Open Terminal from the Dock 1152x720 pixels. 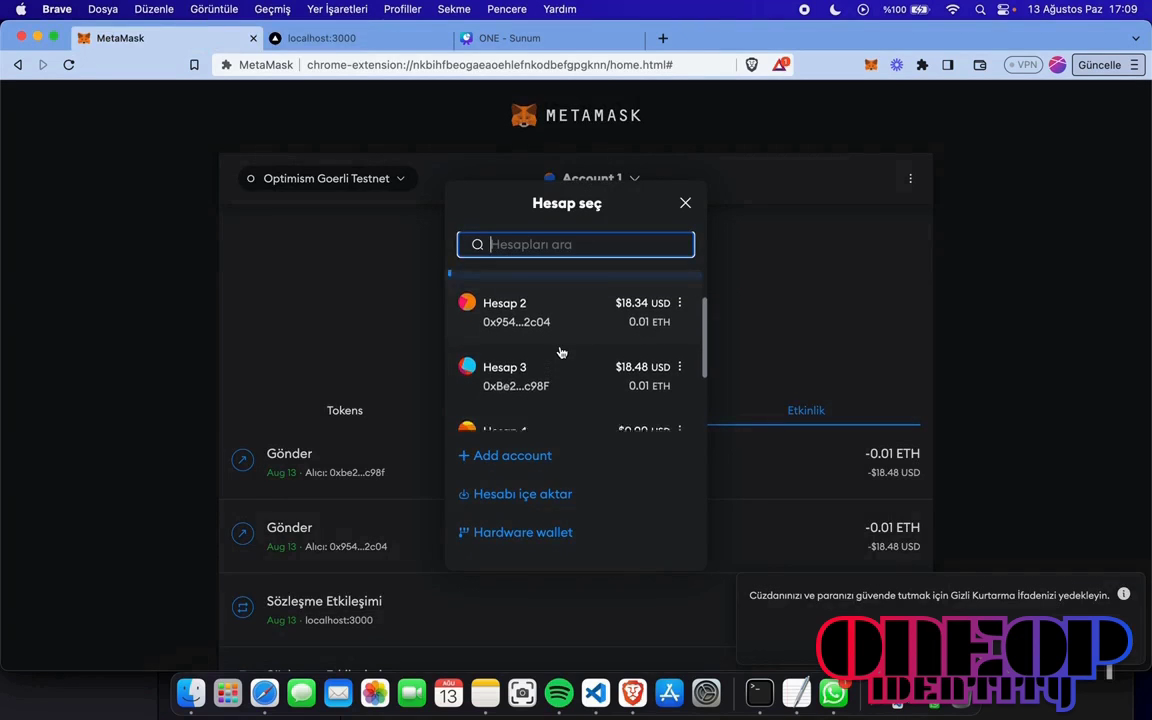tap(760, 693)
